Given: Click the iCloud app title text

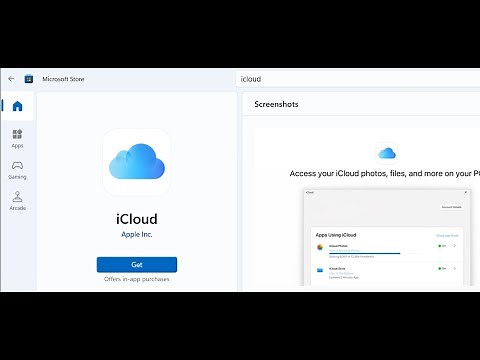Looking at the screenshot, I should pos(137,219).
